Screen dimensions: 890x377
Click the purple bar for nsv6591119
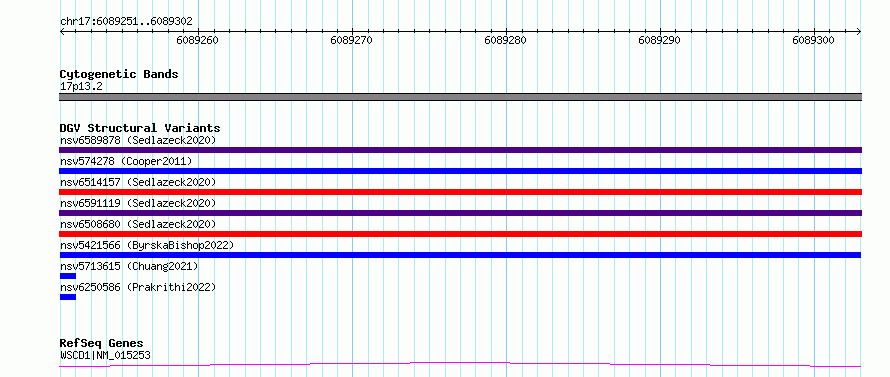[460, 213]
